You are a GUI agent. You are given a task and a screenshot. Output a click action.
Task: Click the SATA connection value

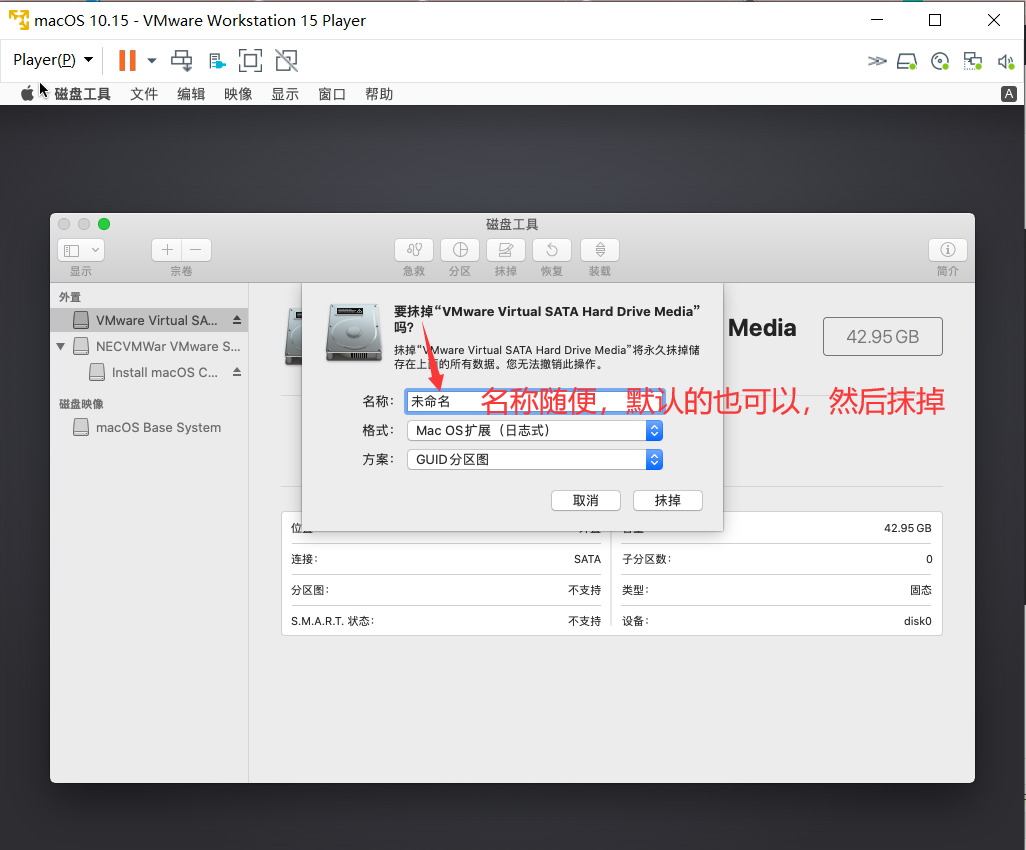point(587,559)
